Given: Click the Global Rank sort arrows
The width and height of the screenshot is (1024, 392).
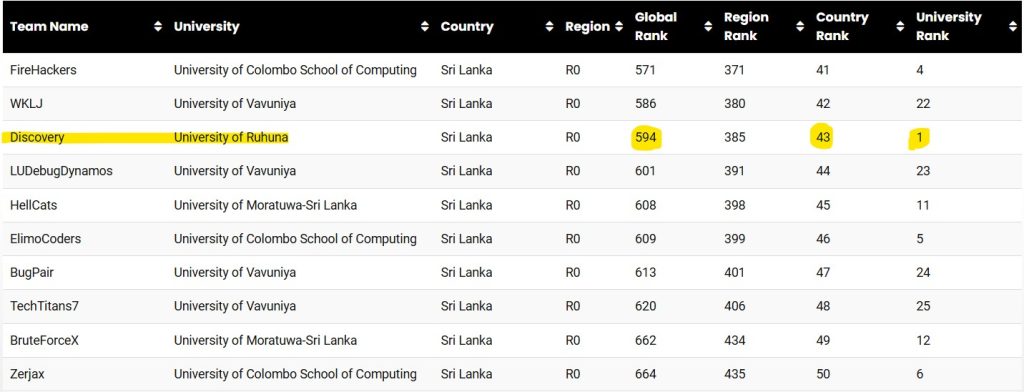Looking at the screenshot, I should (708, 27).
